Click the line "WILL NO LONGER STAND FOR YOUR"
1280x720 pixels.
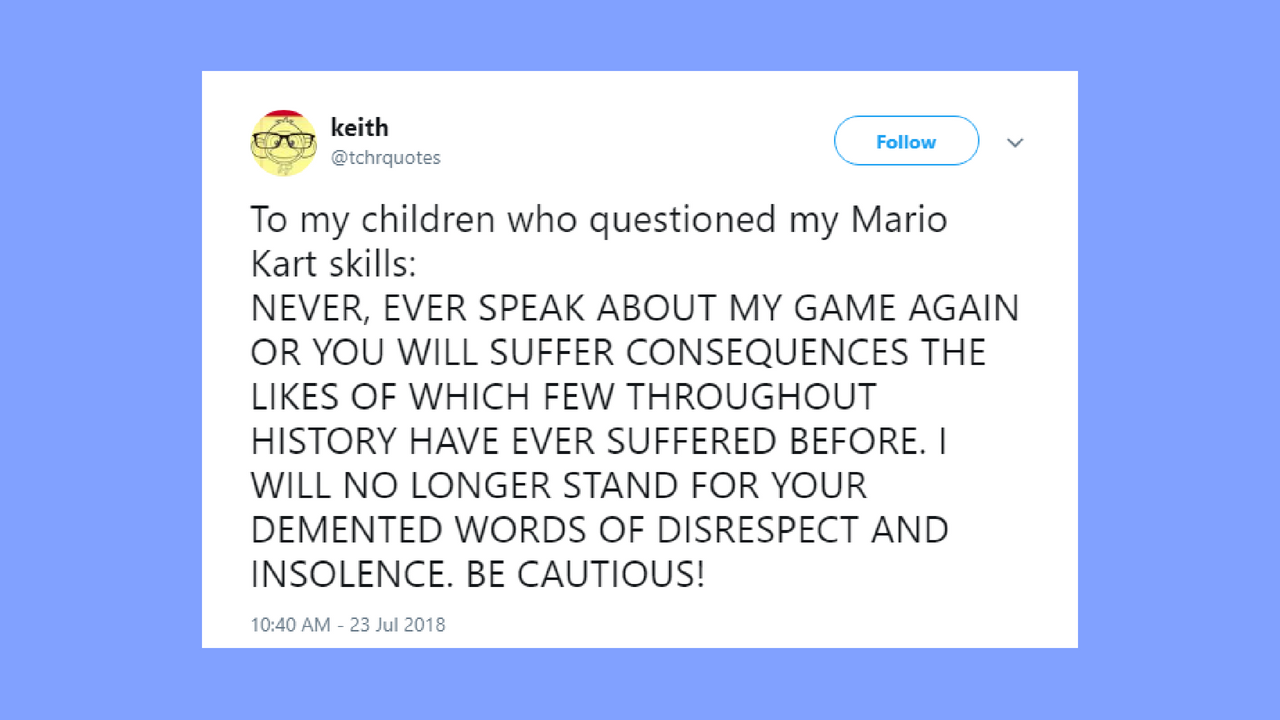pos(558,485)
